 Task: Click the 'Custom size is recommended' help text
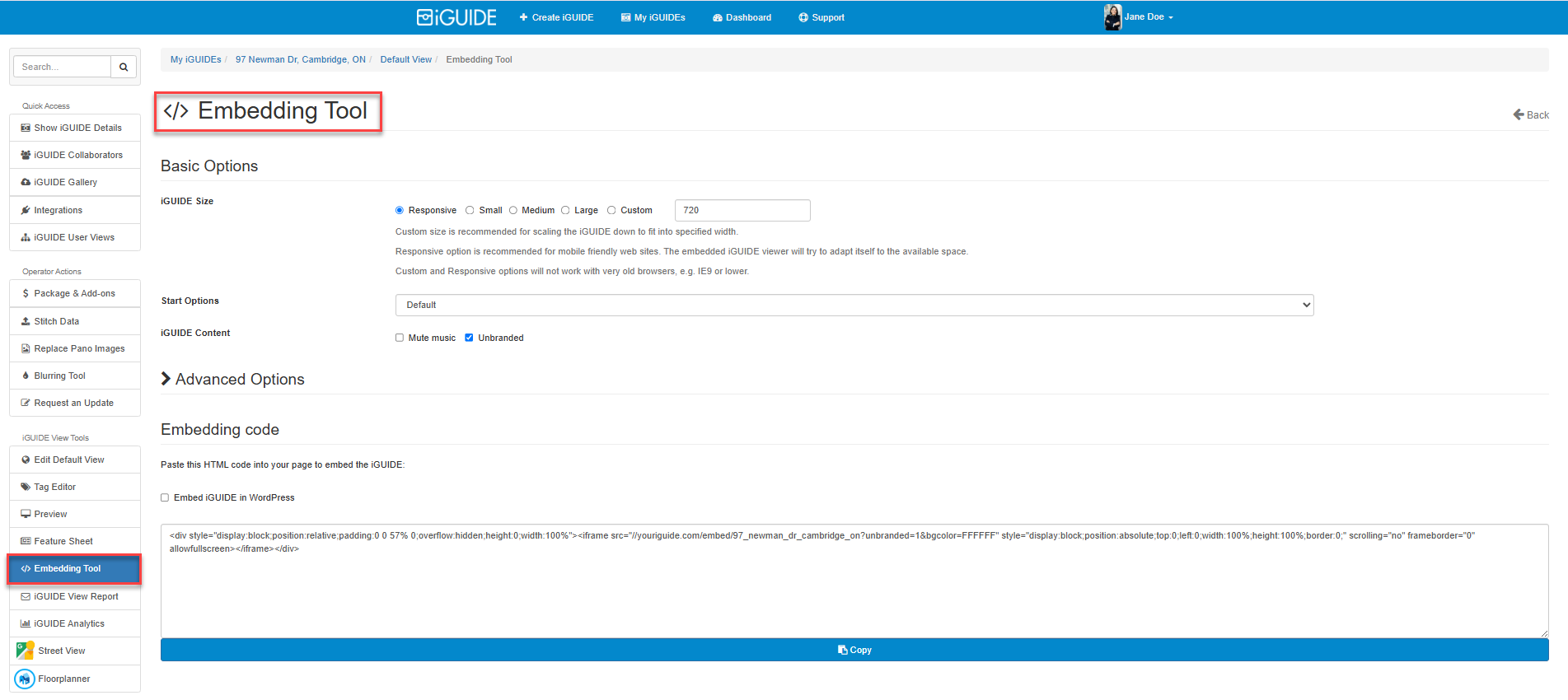(x=567, y=231)
